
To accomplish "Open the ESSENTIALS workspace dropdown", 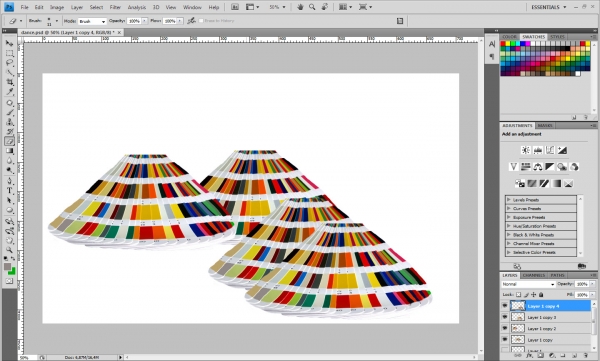I will (548, 7).
